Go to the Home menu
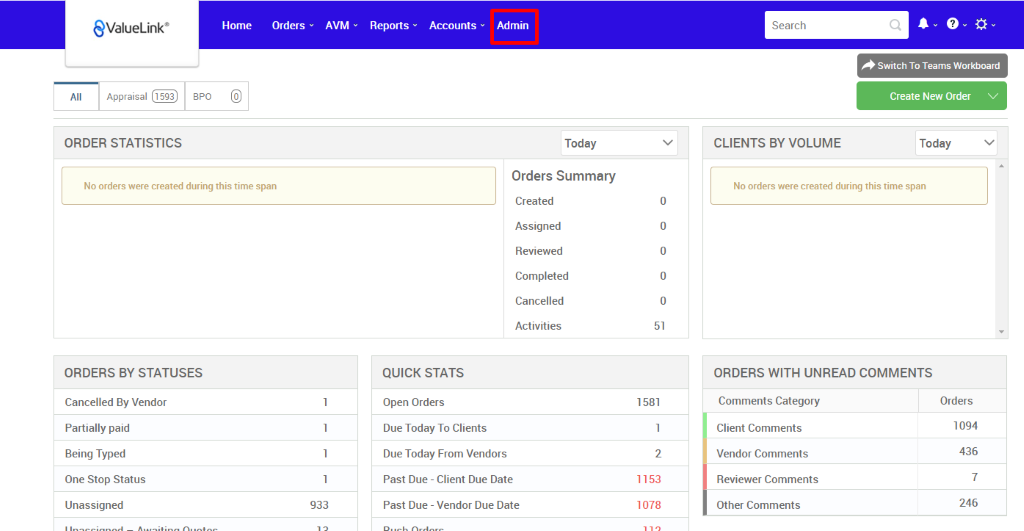Viewport: 1024px width, 531px height. [236, 25]
